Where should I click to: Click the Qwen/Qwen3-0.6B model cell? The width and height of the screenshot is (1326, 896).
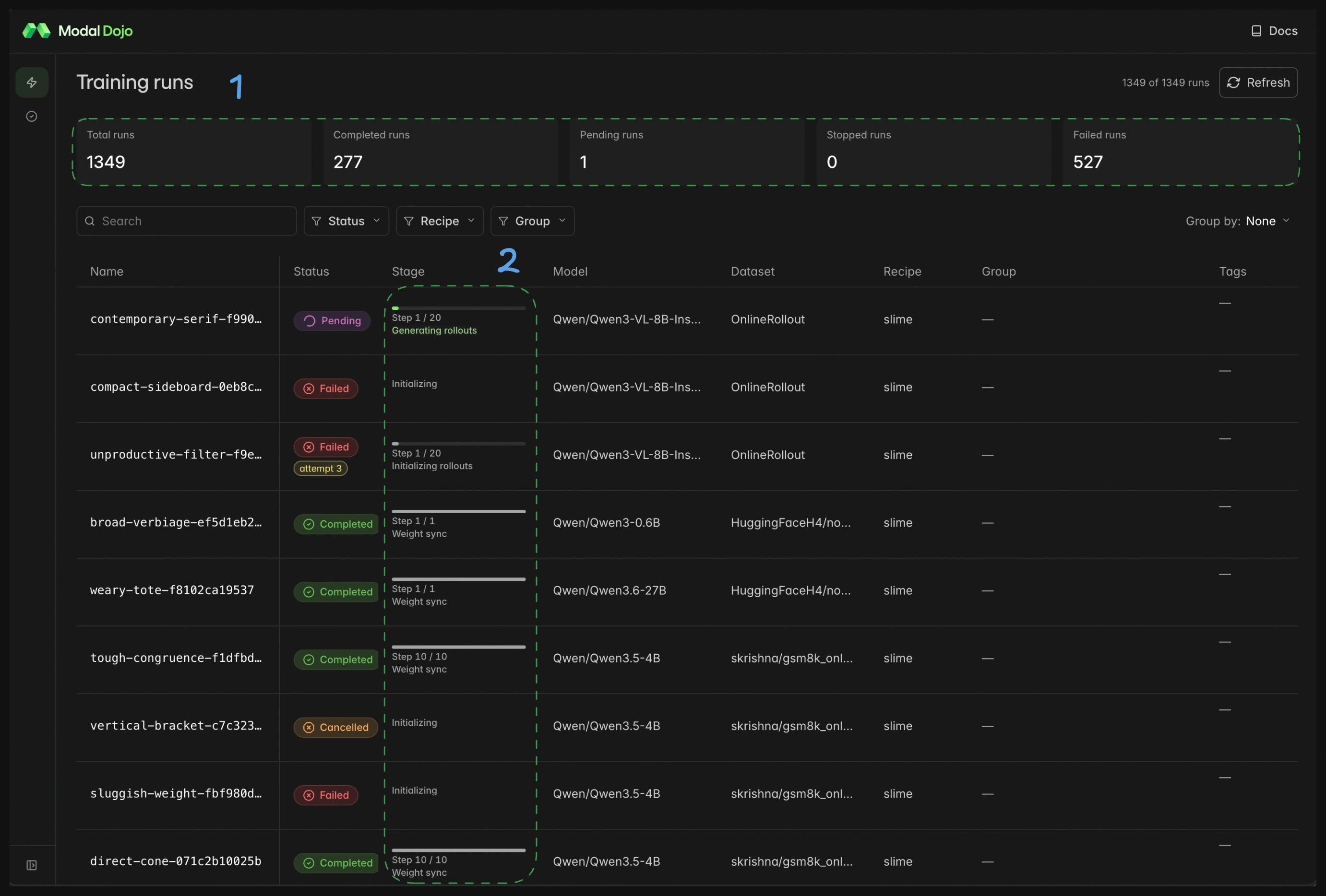point(607,523)
